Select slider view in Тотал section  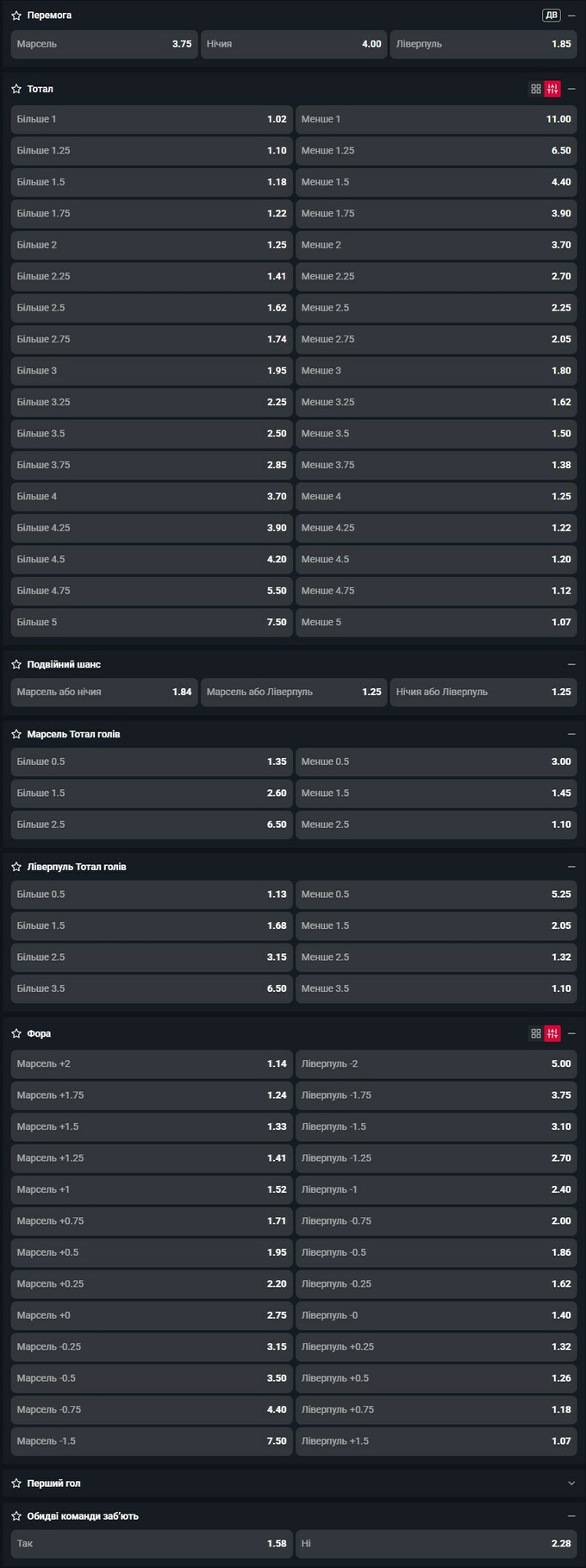coord(552,89)
